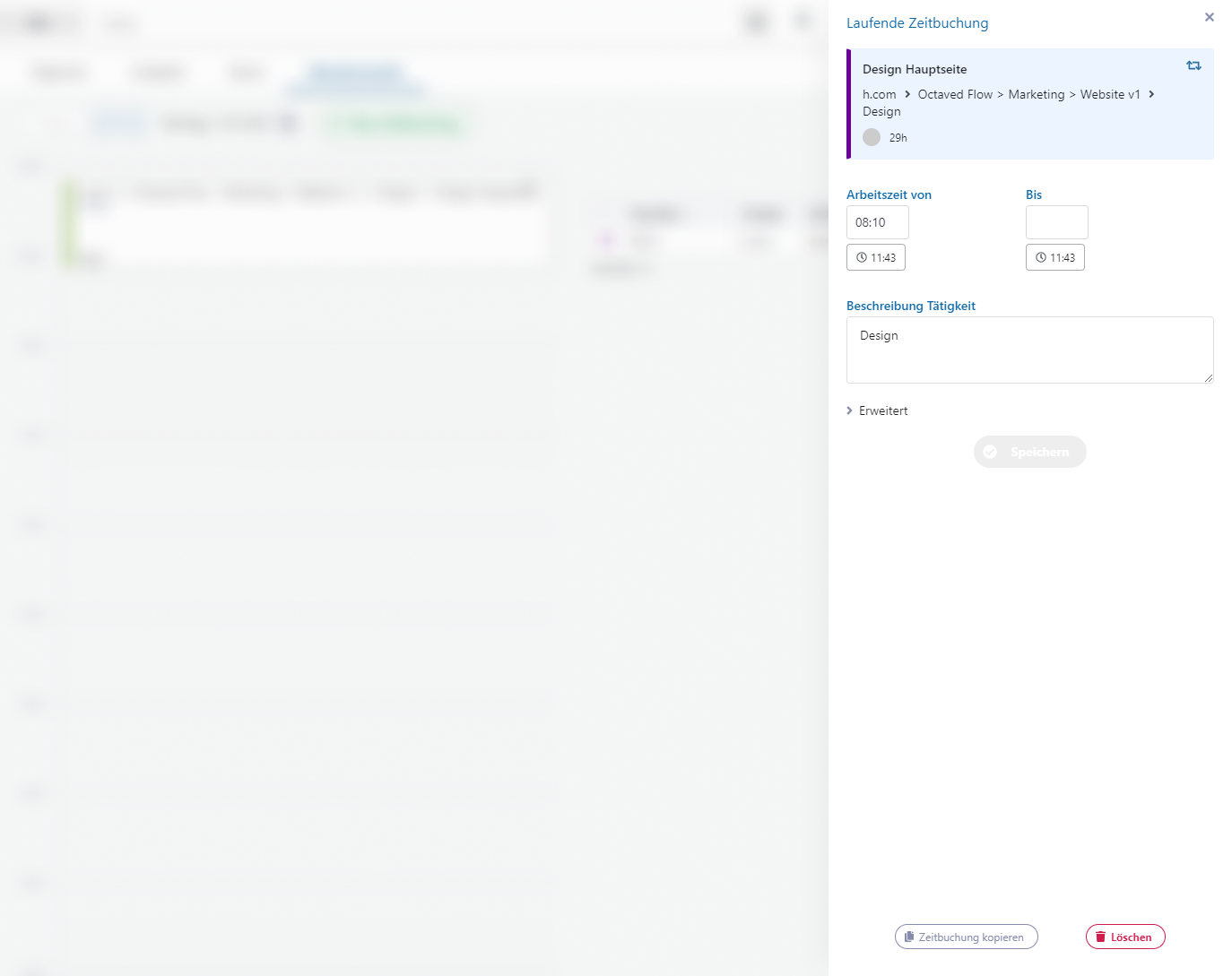Screen dimensions: 1232x976
Task: Expand the Erweitert section
Action: [x=877, y=410]
